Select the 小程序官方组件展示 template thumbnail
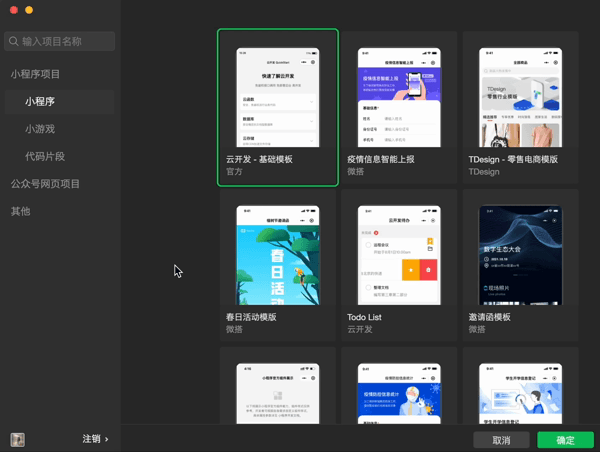Image resolution: width=600 pixels, height=452 pixels. click(x=278, y=393)
